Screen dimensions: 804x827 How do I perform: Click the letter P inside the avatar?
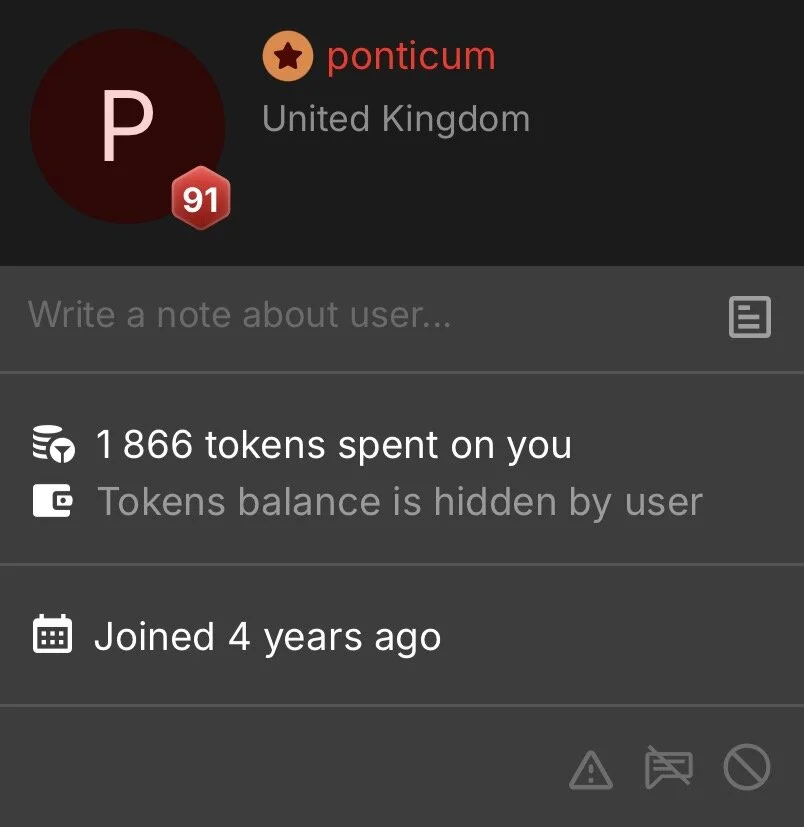click(x=128, y=125)
